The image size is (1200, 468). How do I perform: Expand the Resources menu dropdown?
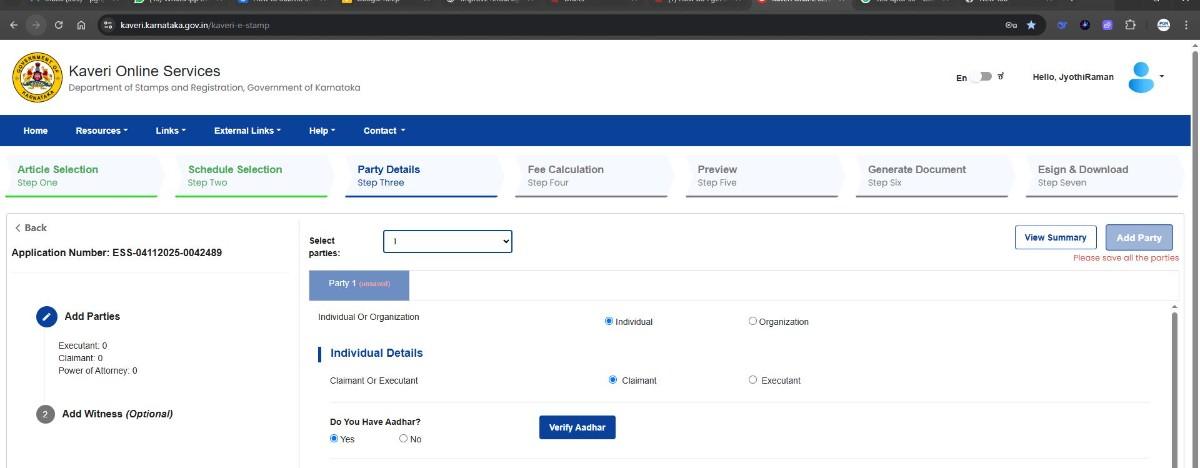pyautogui.click(x=101, y=131)
